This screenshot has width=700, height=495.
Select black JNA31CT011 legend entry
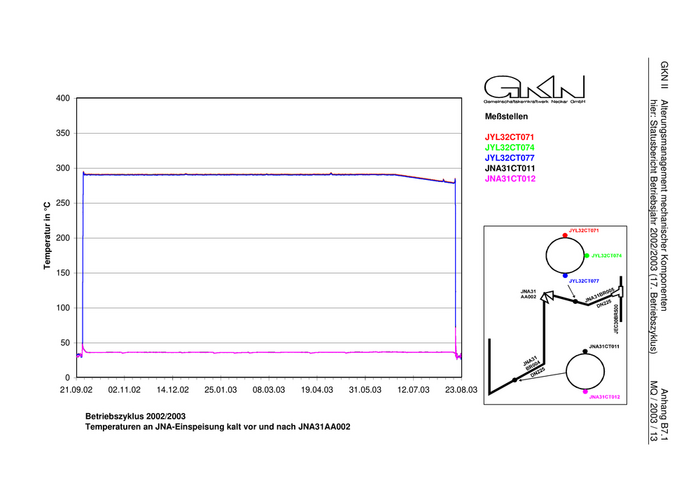(x=509, y=168)
